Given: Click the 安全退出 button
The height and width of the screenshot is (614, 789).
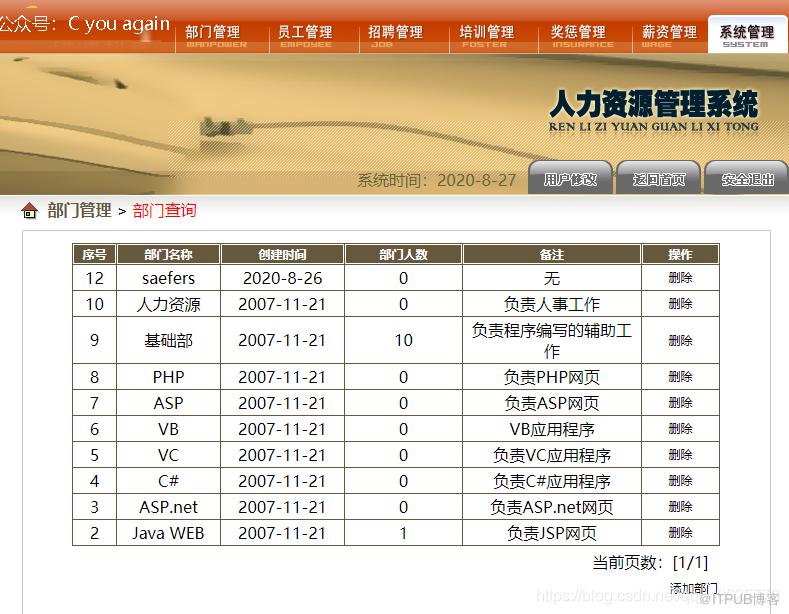Looking at the screenshot, I should 747,179.
